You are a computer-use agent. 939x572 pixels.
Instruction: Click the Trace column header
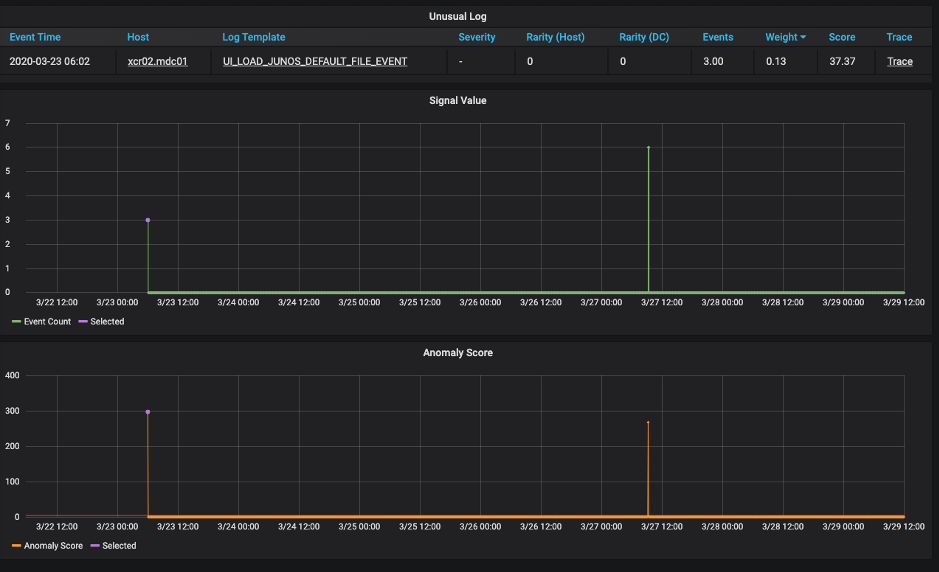(899, 37)
